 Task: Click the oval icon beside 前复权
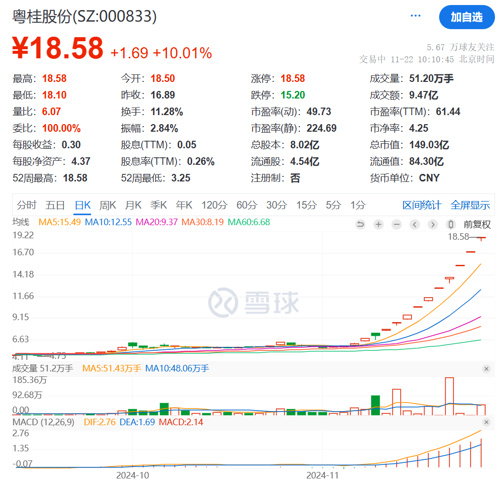tap(451, 224)
